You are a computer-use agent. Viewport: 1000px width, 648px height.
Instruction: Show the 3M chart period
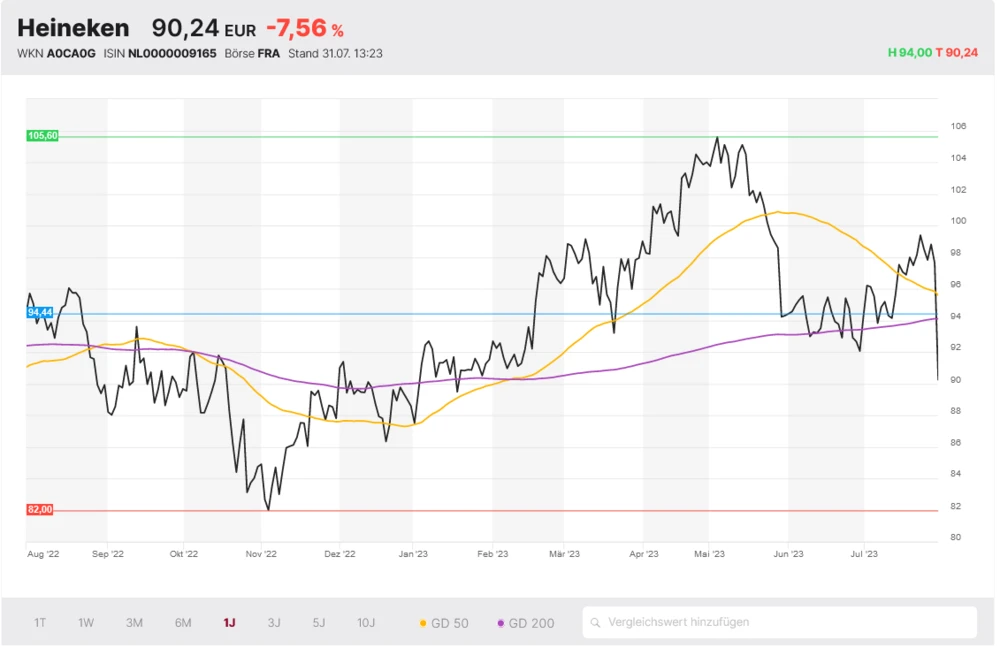click(x=134, y=623)
